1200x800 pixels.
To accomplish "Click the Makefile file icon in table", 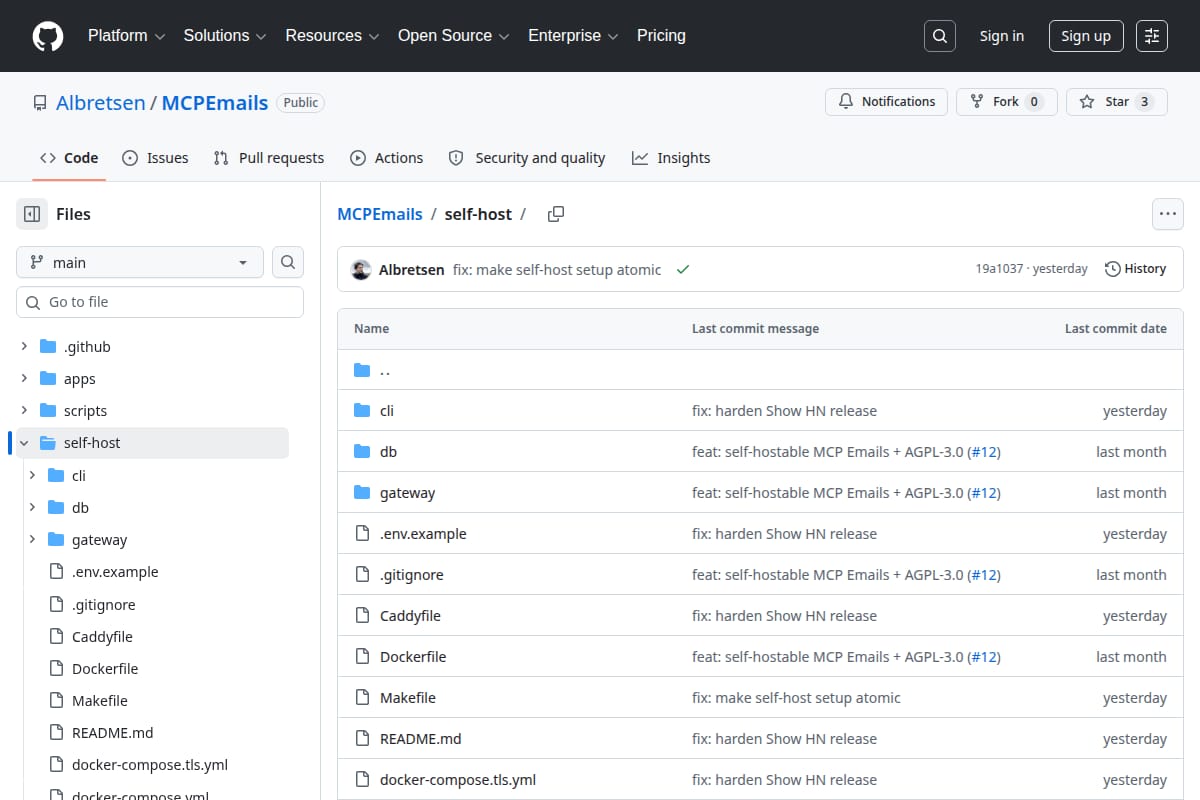I will pyautogui.click(x=362, y=698).
